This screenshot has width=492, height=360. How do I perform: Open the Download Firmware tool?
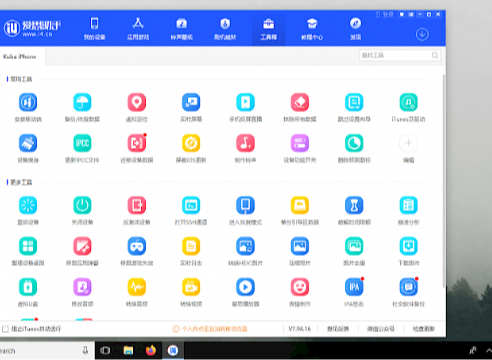click(408, 246)
